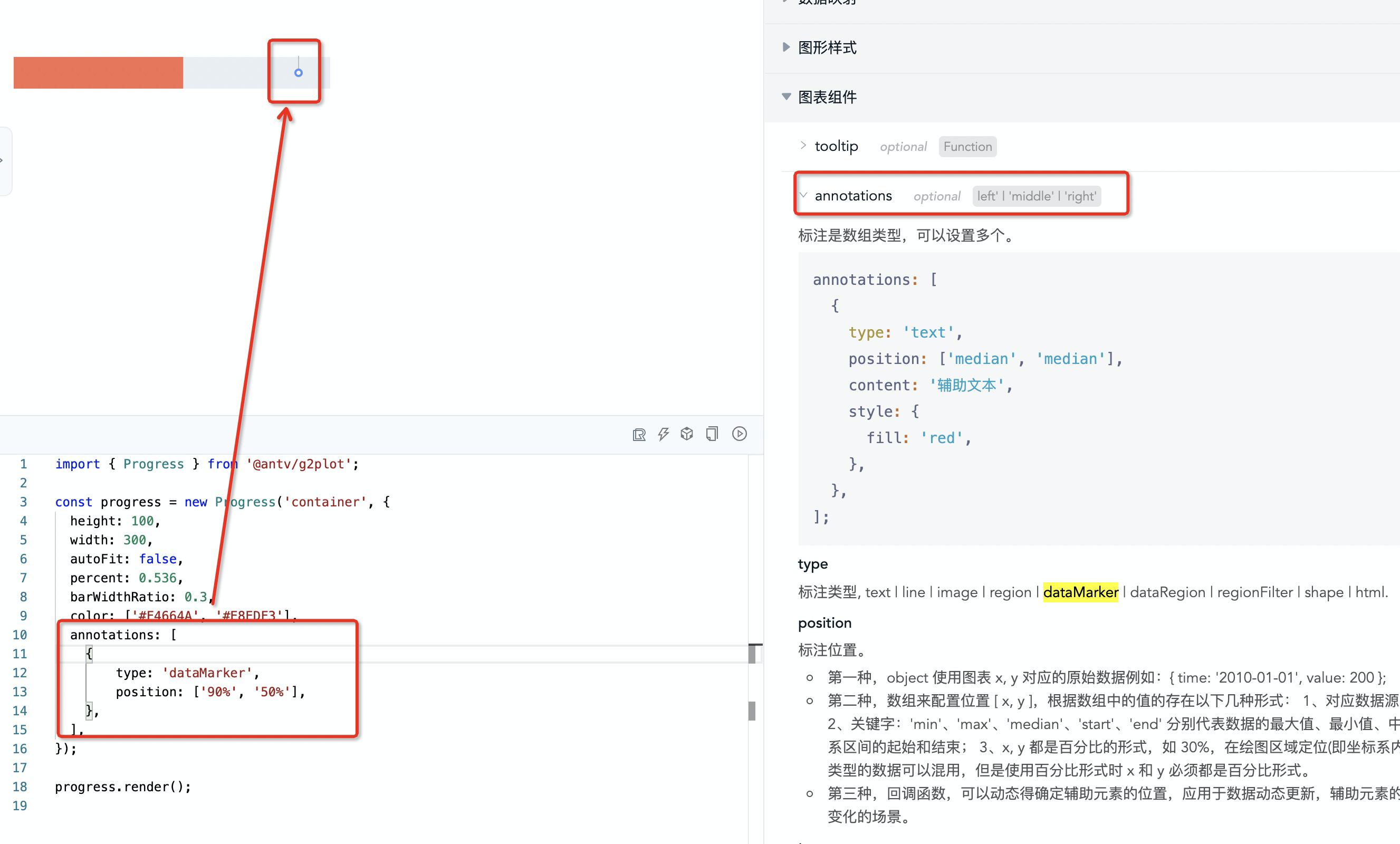Open the code in StackBlitz
1400x844 pixels.
pos(663,434)
